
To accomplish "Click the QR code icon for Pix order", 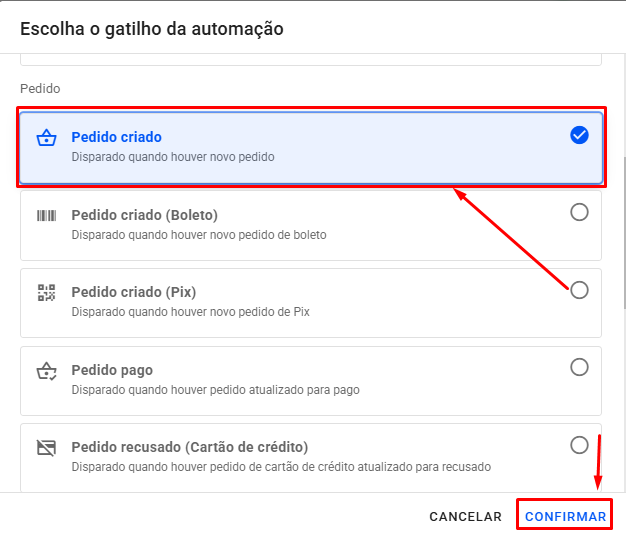I will point(46,293).
